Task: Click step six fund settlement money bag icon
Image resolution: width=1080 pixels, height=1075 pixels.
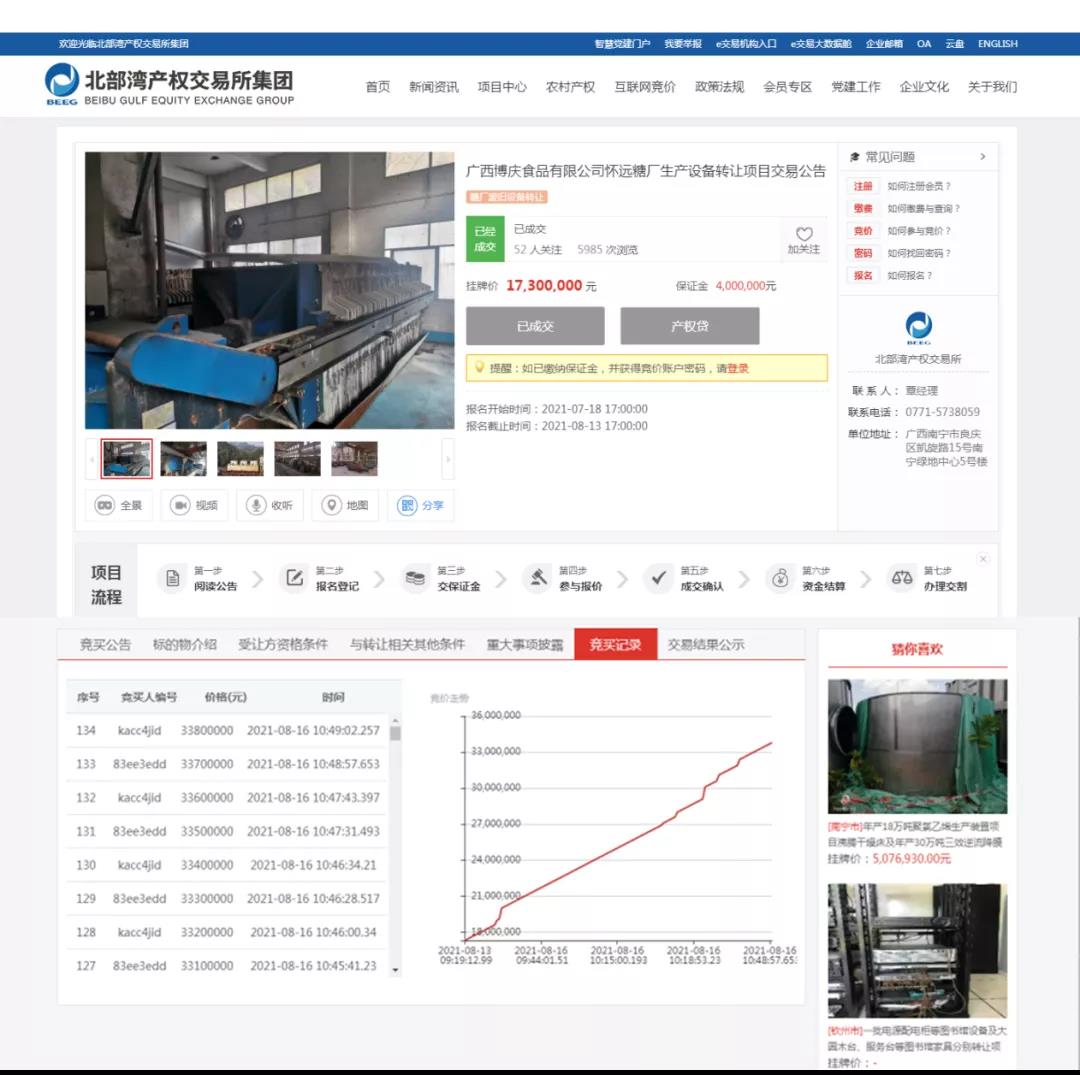Action: [x=780, y=578]
